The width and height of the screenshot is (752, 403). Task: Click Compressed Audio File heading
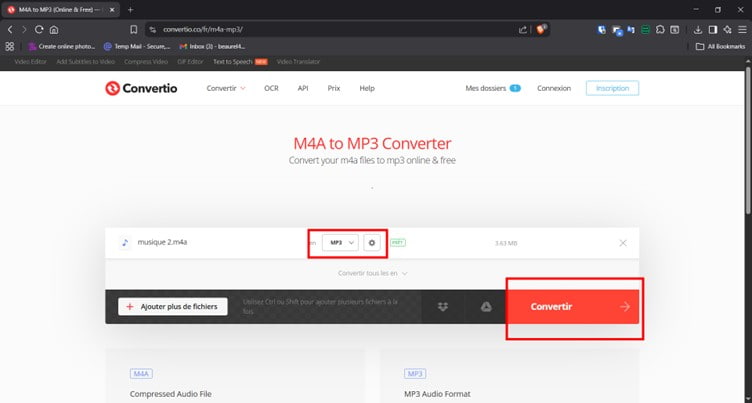(x=171, y=394)
